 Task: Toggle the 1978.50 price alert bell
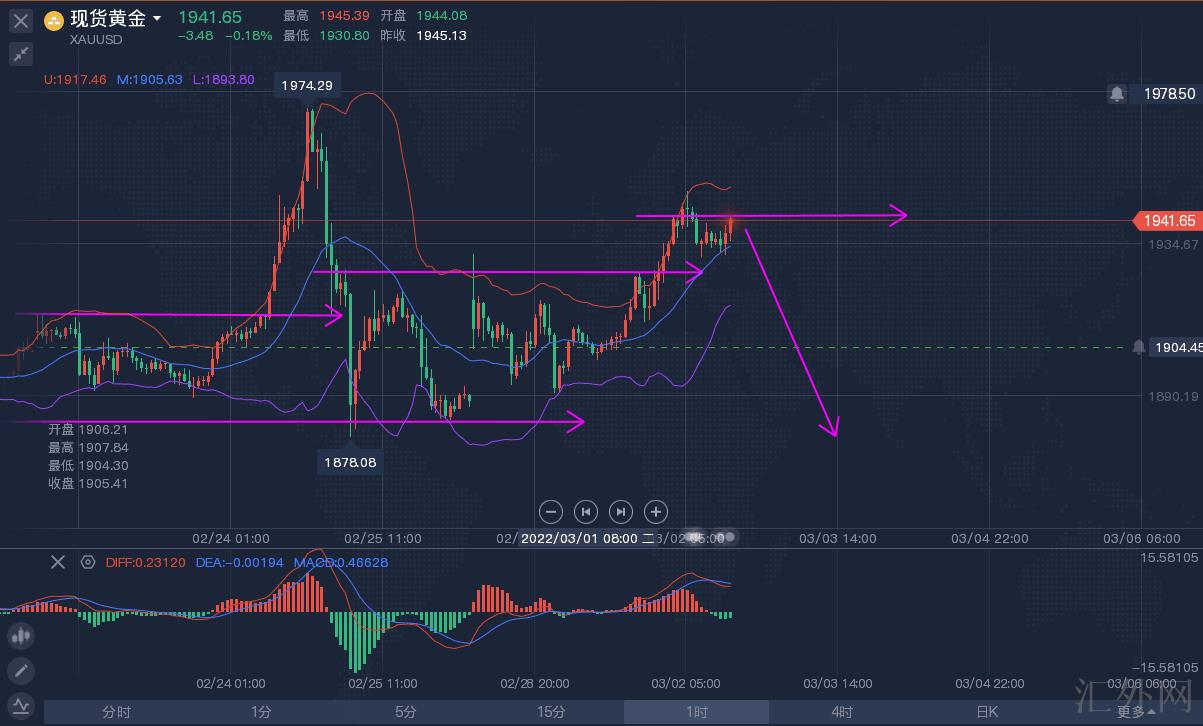point(1117,93)
